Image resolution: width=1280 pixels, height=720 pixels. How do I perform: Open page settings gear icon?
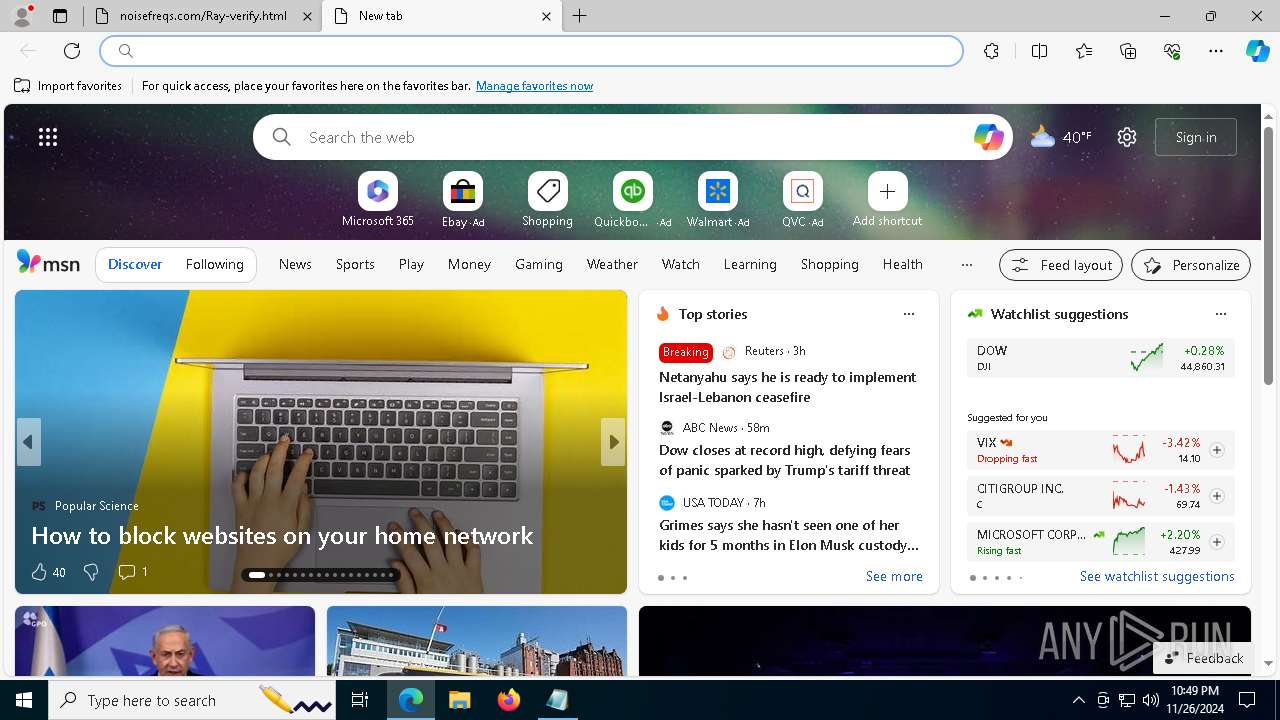[1127, 137]
